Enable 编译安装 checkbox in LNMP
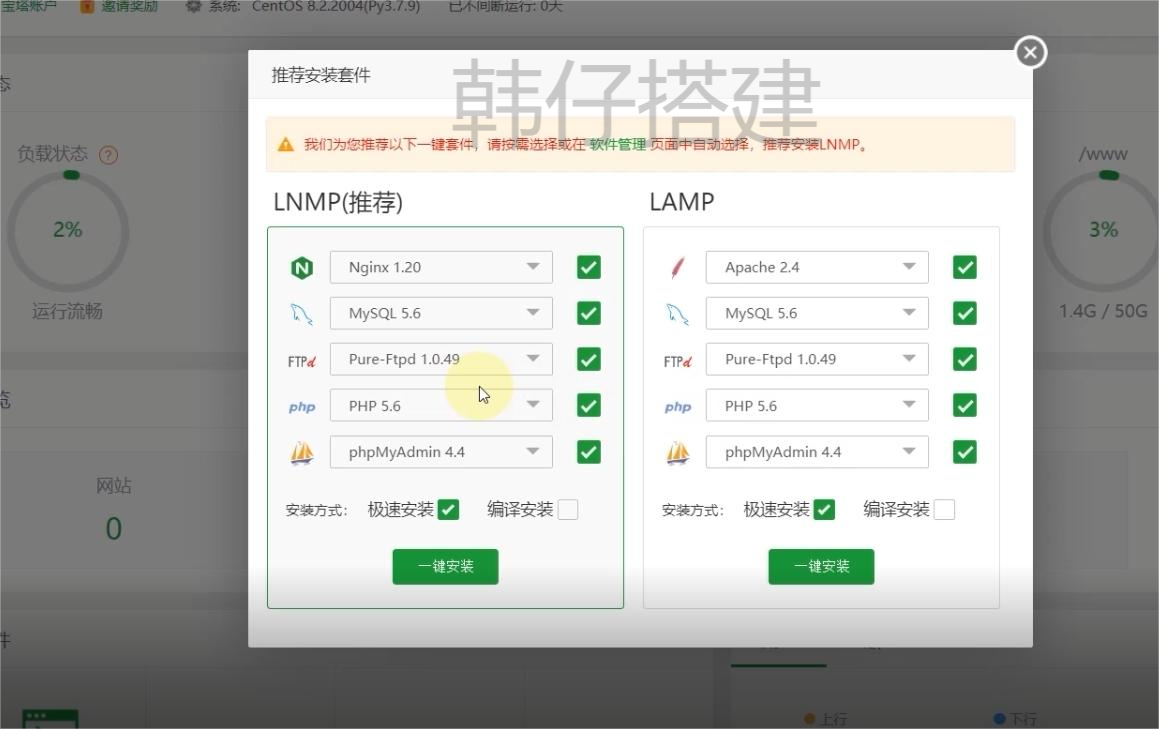This screenshot has width=1159, height=729. pyautogui.click(x=568, y=509)
